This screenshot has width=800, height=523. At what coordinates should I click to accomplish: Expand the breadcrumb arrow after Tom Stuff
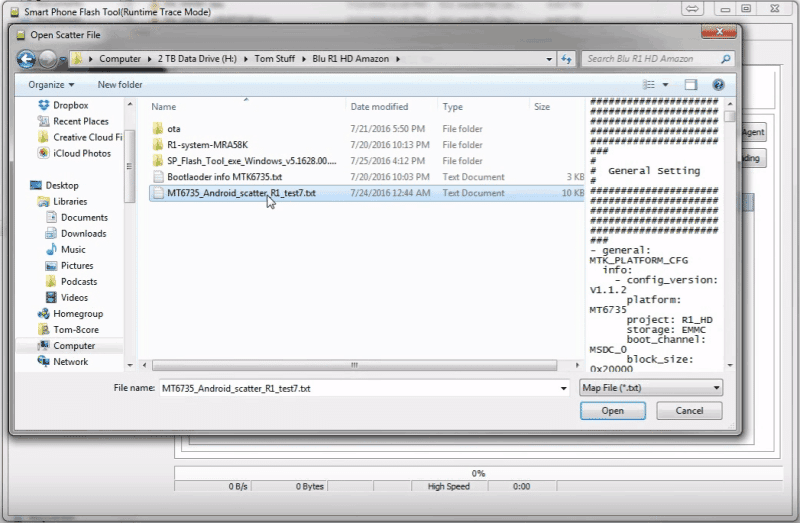coord(304,59)
